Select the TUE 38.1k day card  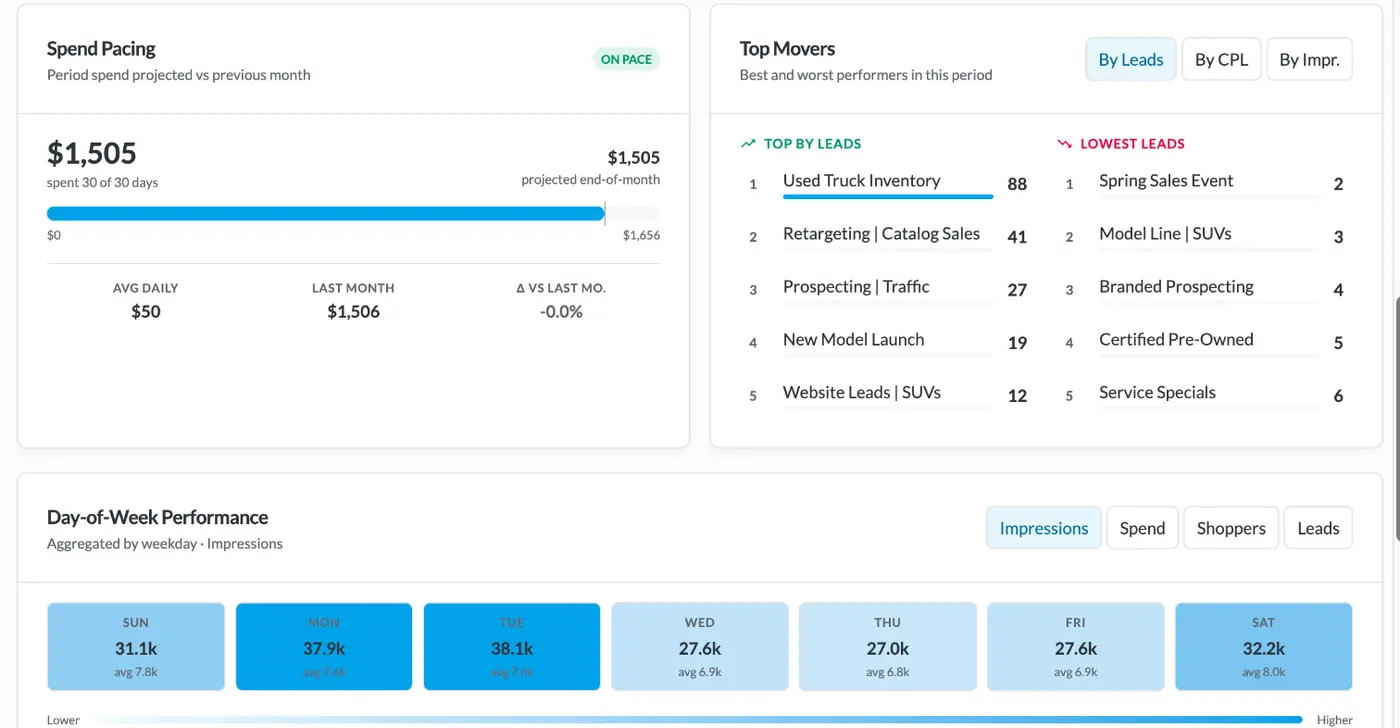[512, 646]
